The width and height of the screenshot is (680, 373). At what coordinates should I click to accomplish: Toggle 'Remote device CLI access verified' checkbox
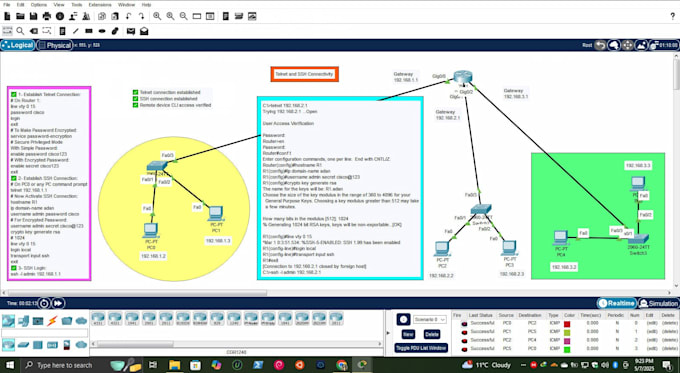pyautogui.click(x=135, y=105)
